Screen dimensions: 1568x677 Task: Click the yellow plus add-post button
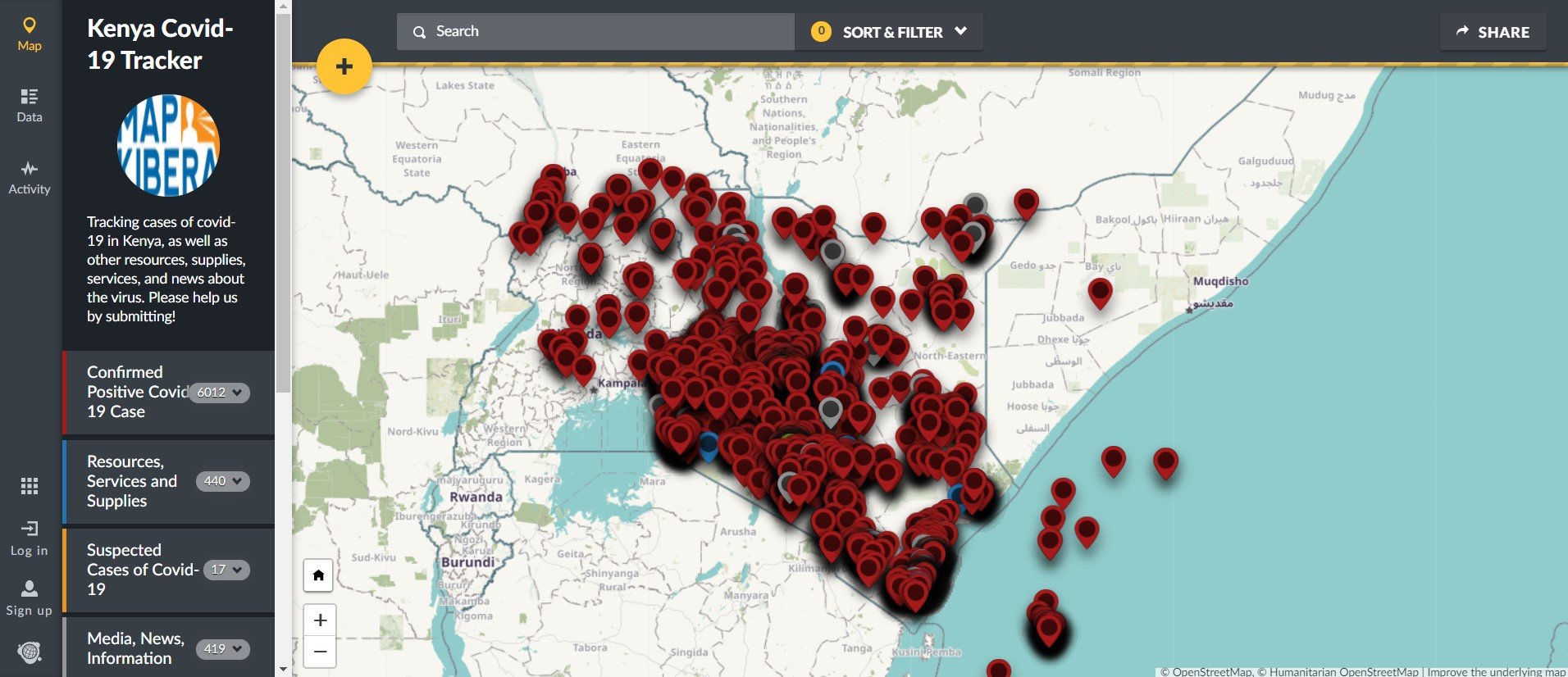coord(344,66)
